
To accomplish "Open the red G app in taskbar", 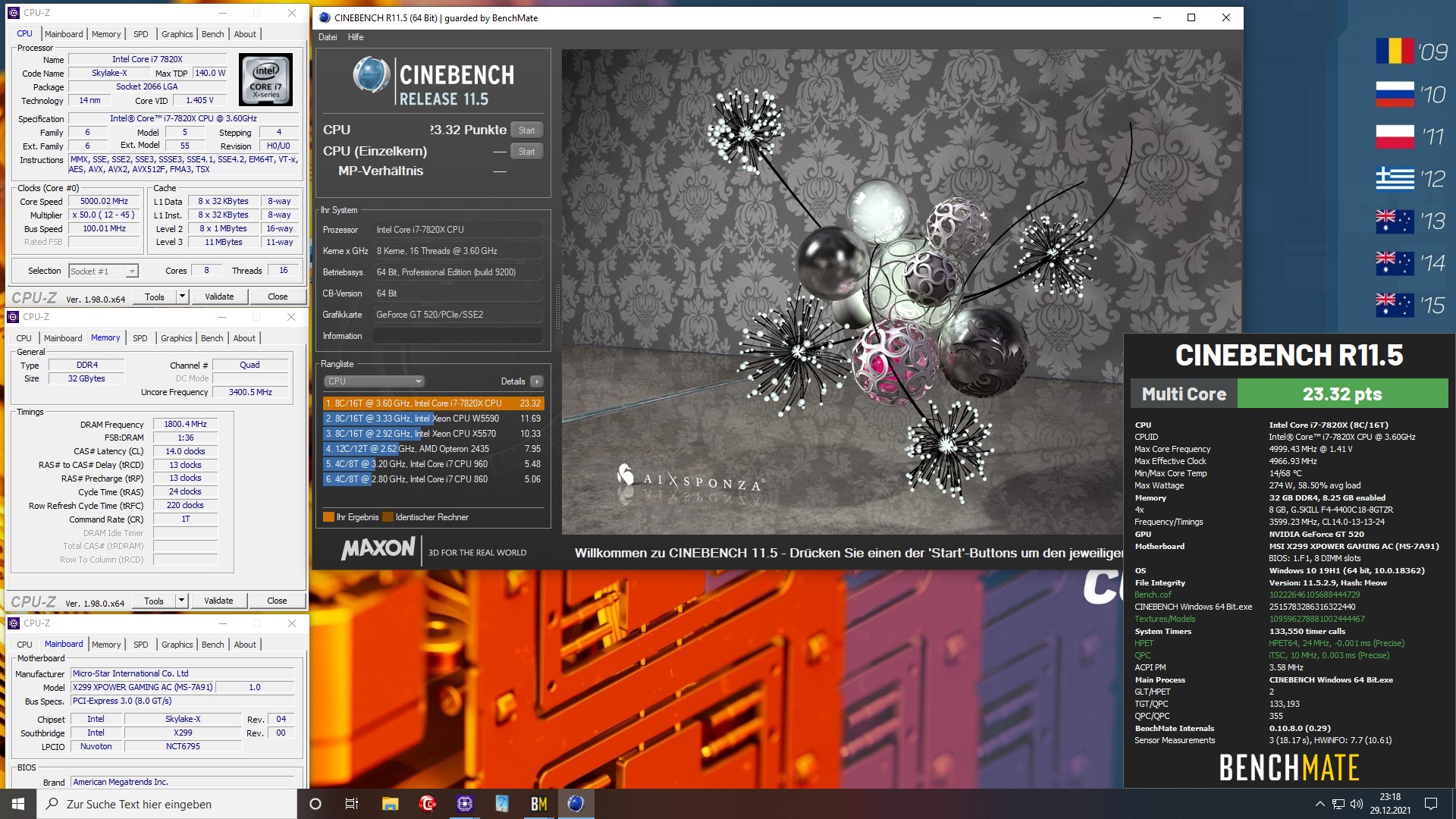I will pyautogui.click(x=427, y=804).
